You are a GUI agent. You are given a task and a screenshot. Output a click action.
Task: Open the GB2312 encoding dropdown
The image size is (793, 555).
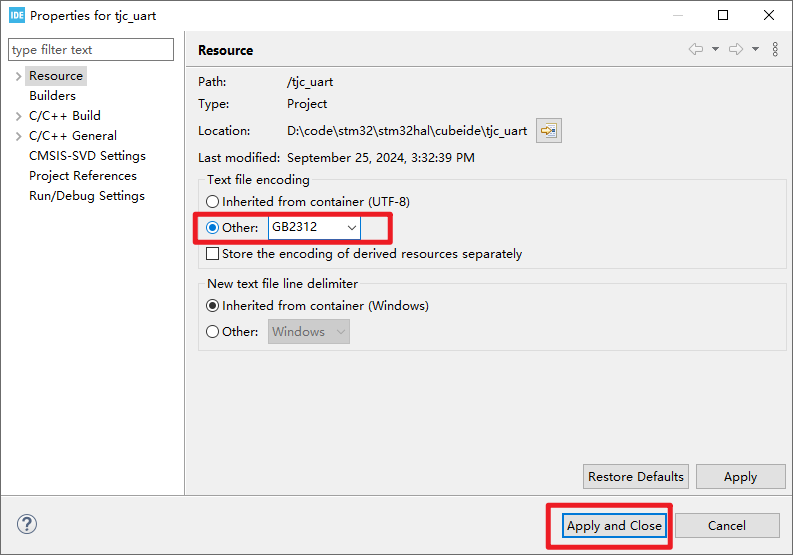click(351, 228)
